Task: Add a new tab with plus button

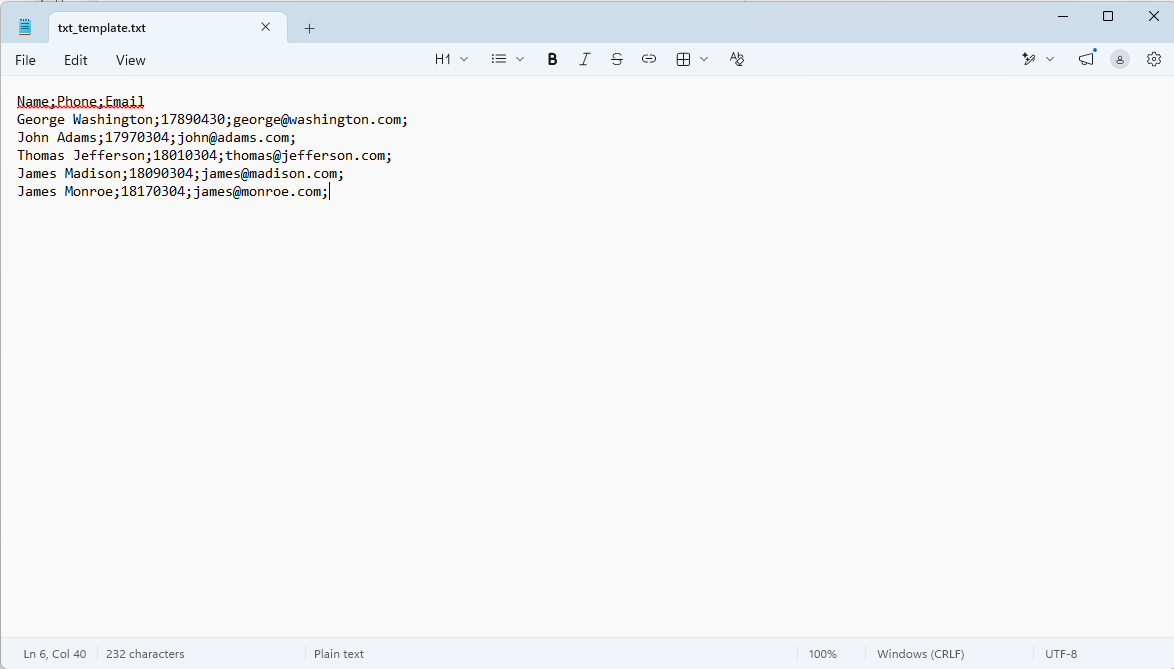Action: tap(309, 28)
